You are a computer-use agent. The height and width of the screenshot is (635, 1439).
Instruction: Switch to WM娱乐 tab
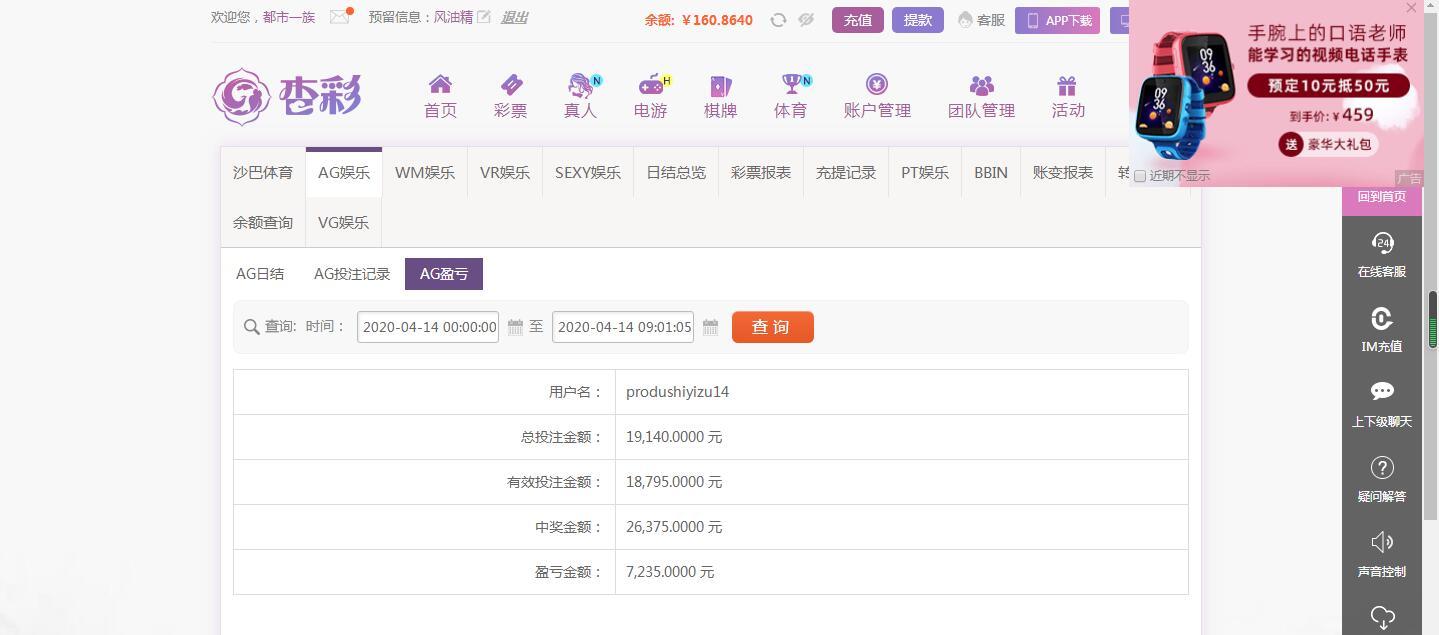pos(424,173)
